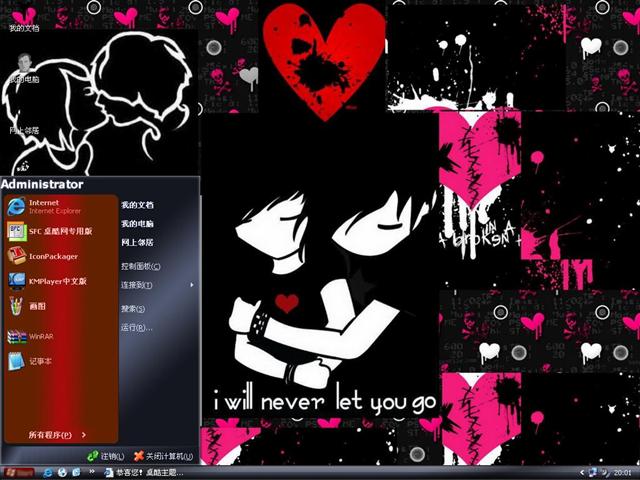Open 记事本 notepad

(x=61, y=361)
